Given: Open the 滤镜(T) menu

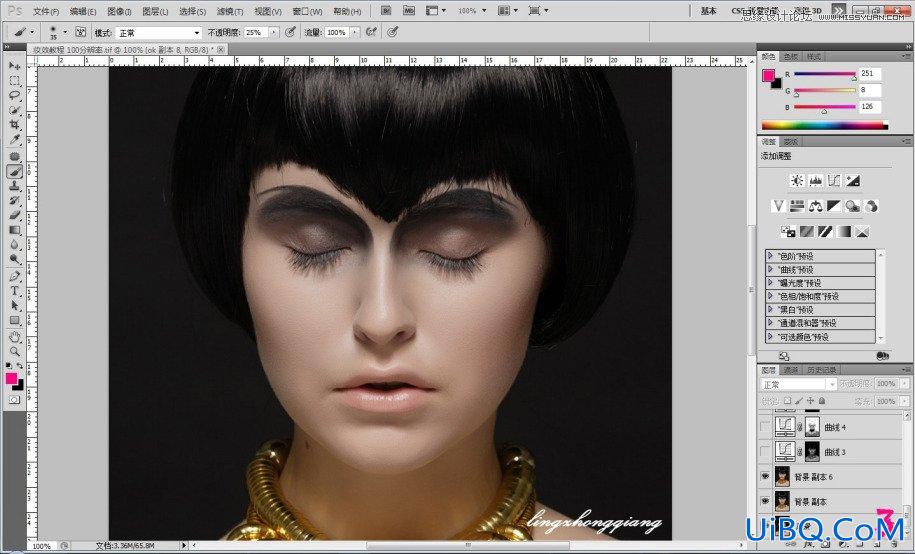Looking at the screenshot, I should pos(230,11).
